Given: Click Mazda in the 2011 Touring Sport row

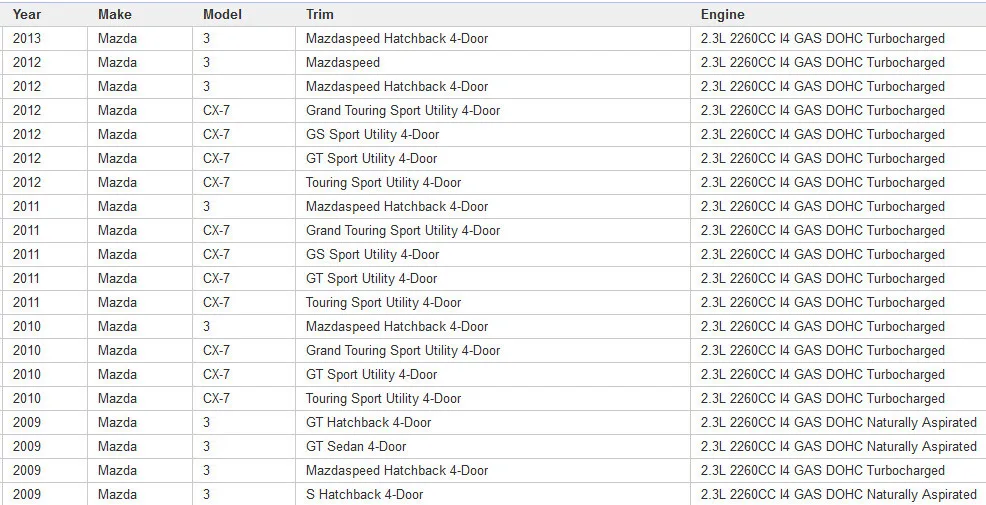Looking at the screenshot, I should click(x=140, y=302).
